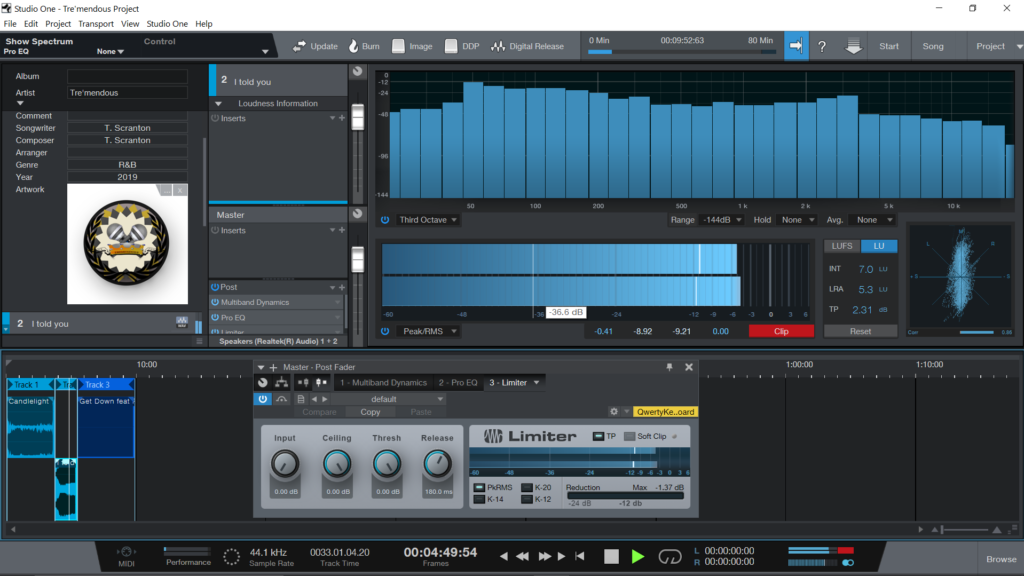The image size is (1024, 576).
Task: Click the DDP export icon
Action: 451,46
